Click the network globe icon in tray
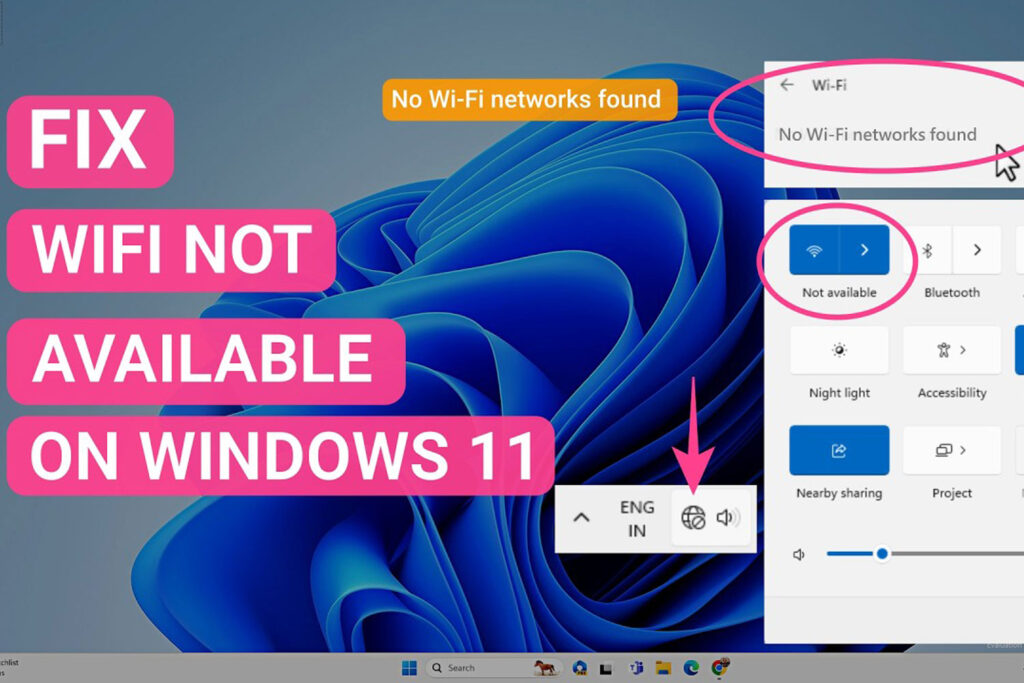1024x683 pixels. click(693, 518)
